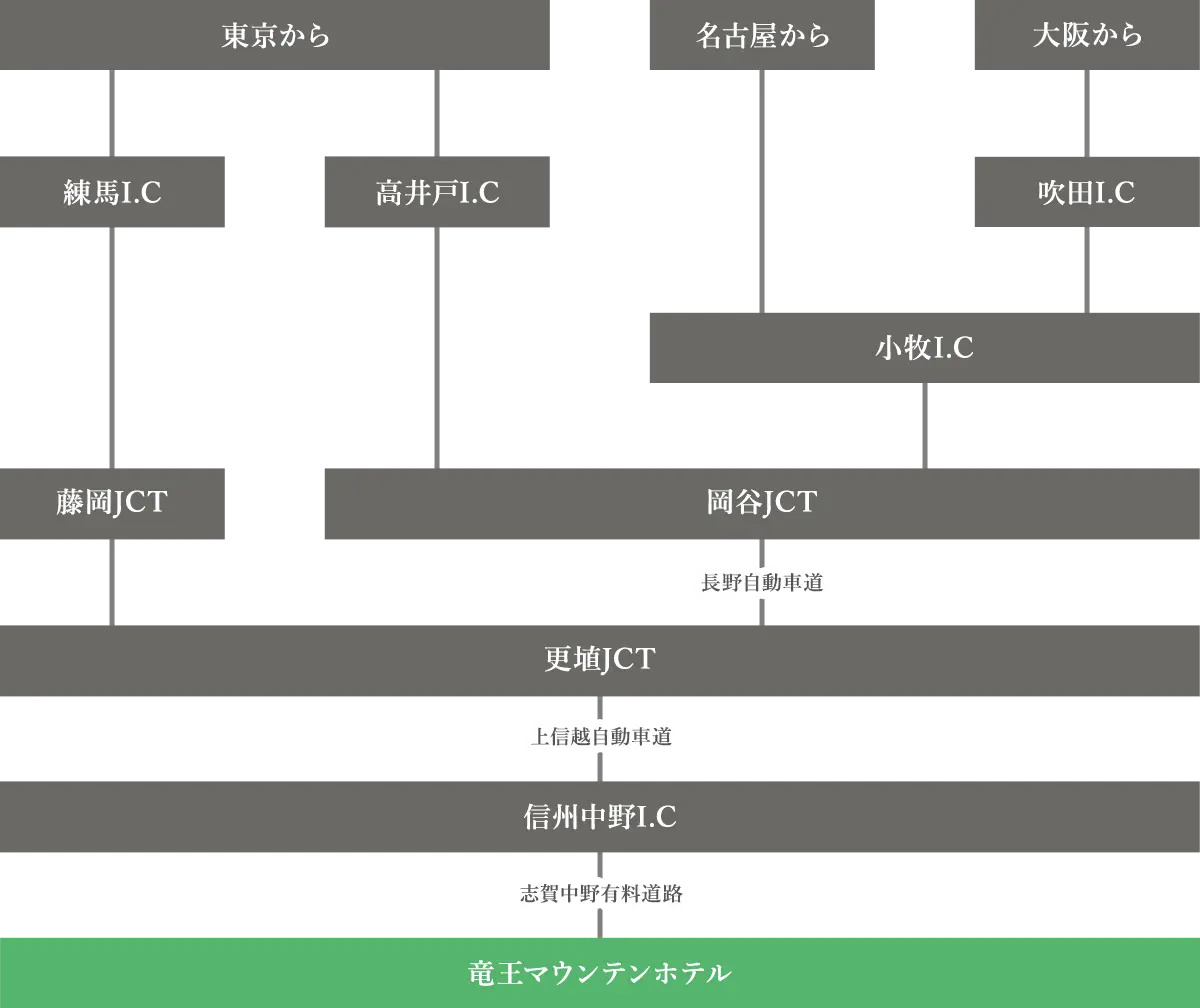Click the wide 岡谷JCT bar
Viewport: 1200px width, 1008px height.
click(x=760, y=503)
